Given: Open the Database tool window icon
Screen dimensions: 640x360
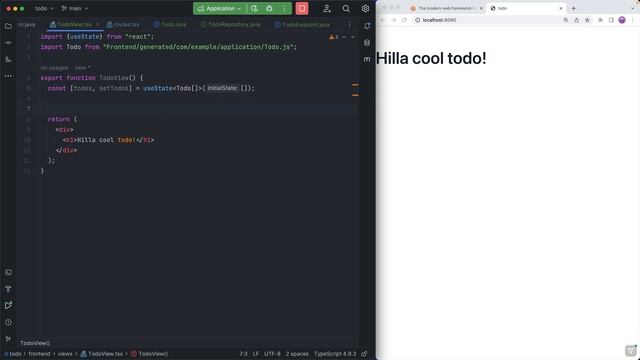Looking at the screenshot, I should (367, 42).
